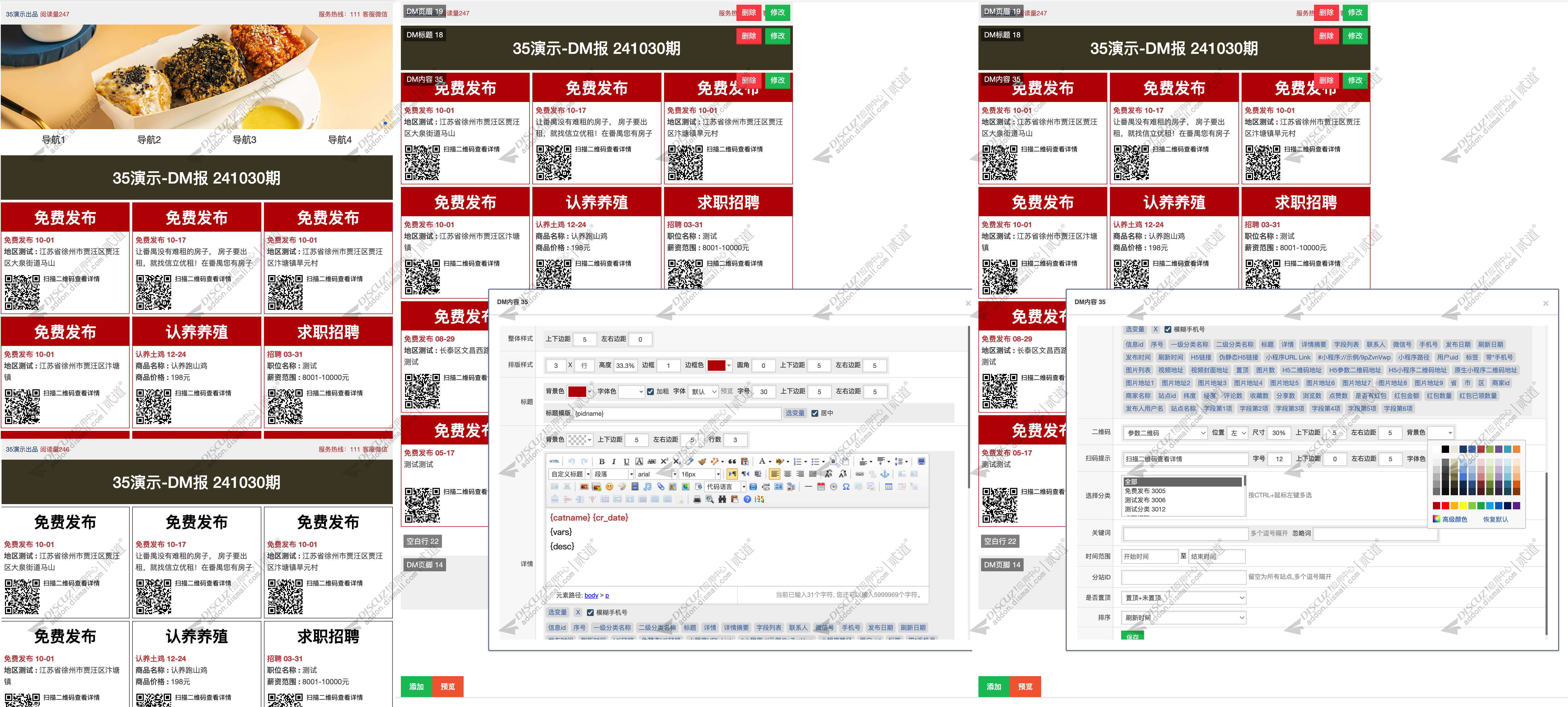
Task: Insert a blockquote with the quote icon
Action: (732, 461)
